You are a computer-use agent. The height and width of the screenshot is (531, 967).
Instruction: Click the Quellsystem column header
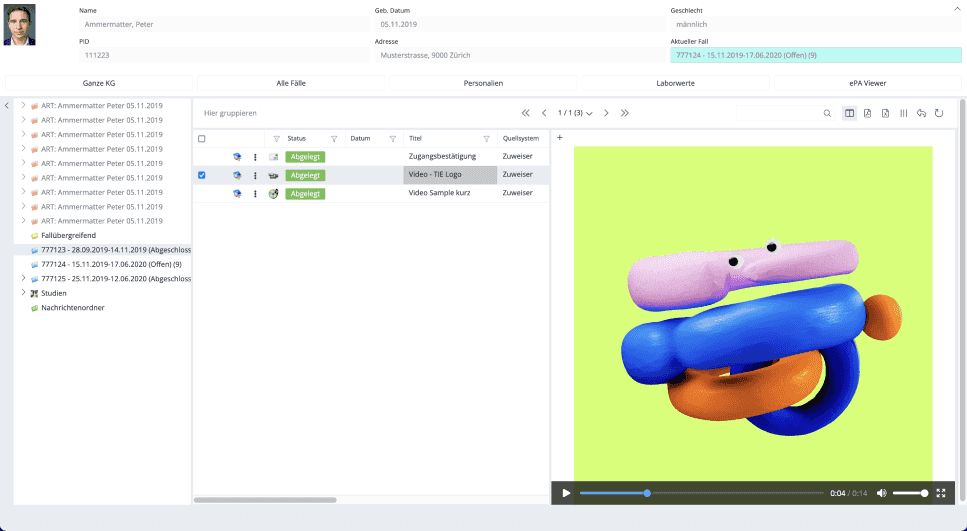(521, 139)
